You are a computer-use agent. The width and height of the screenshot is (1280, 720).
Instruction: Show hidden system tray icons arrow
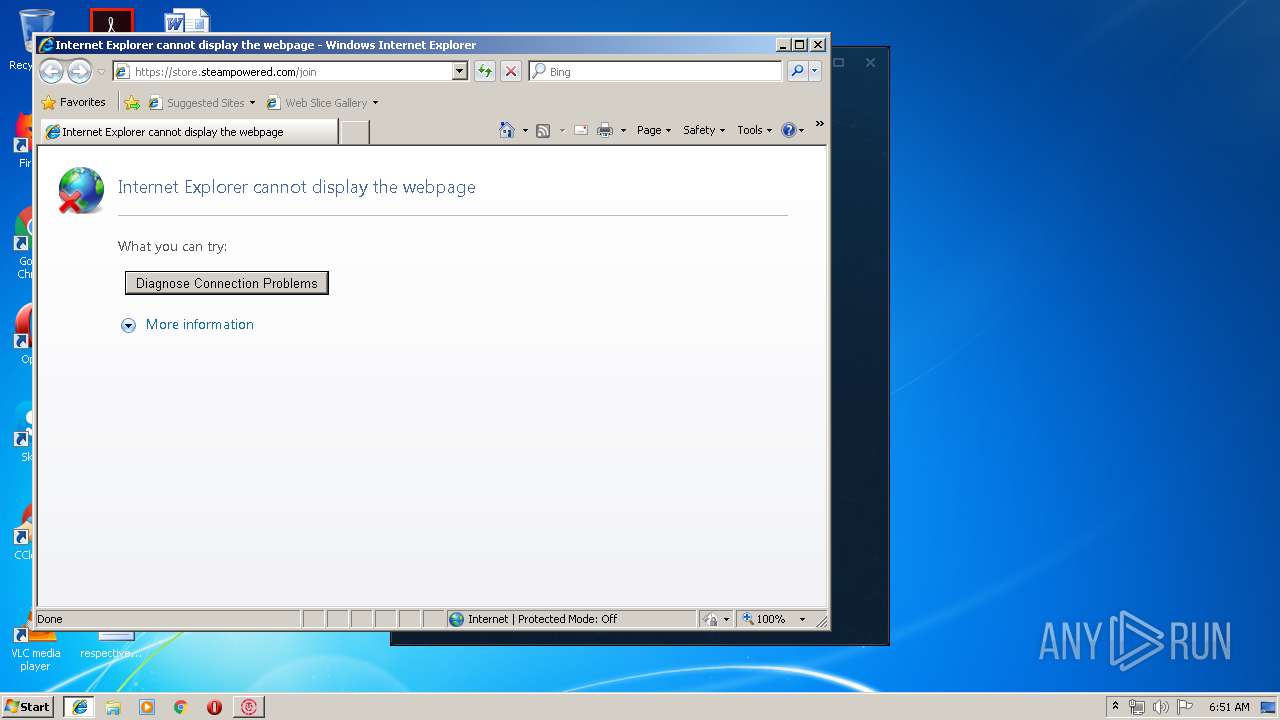pos(1115,706)
